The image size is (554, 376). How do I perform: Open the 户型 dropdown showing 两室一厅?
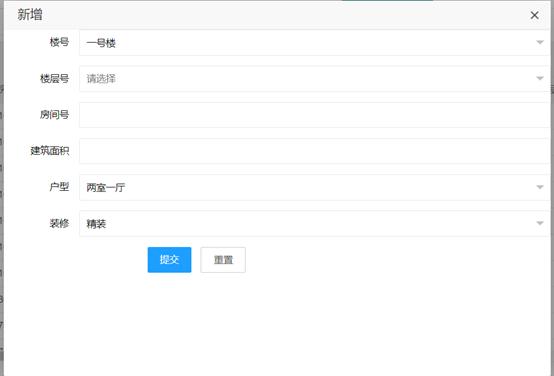click(x=314, y=187)
